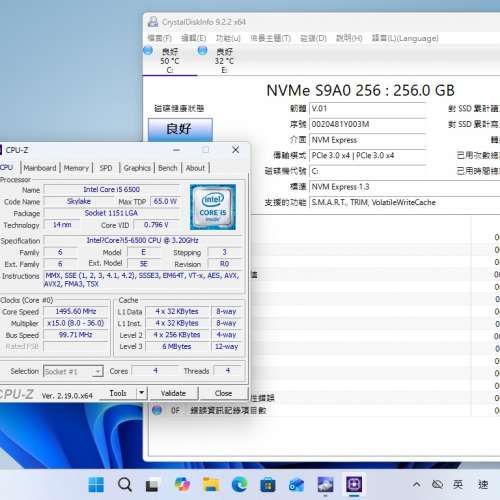Open Microsoft Store from the taskbar
Screen dimensions: 500x500
click(268, 484)
